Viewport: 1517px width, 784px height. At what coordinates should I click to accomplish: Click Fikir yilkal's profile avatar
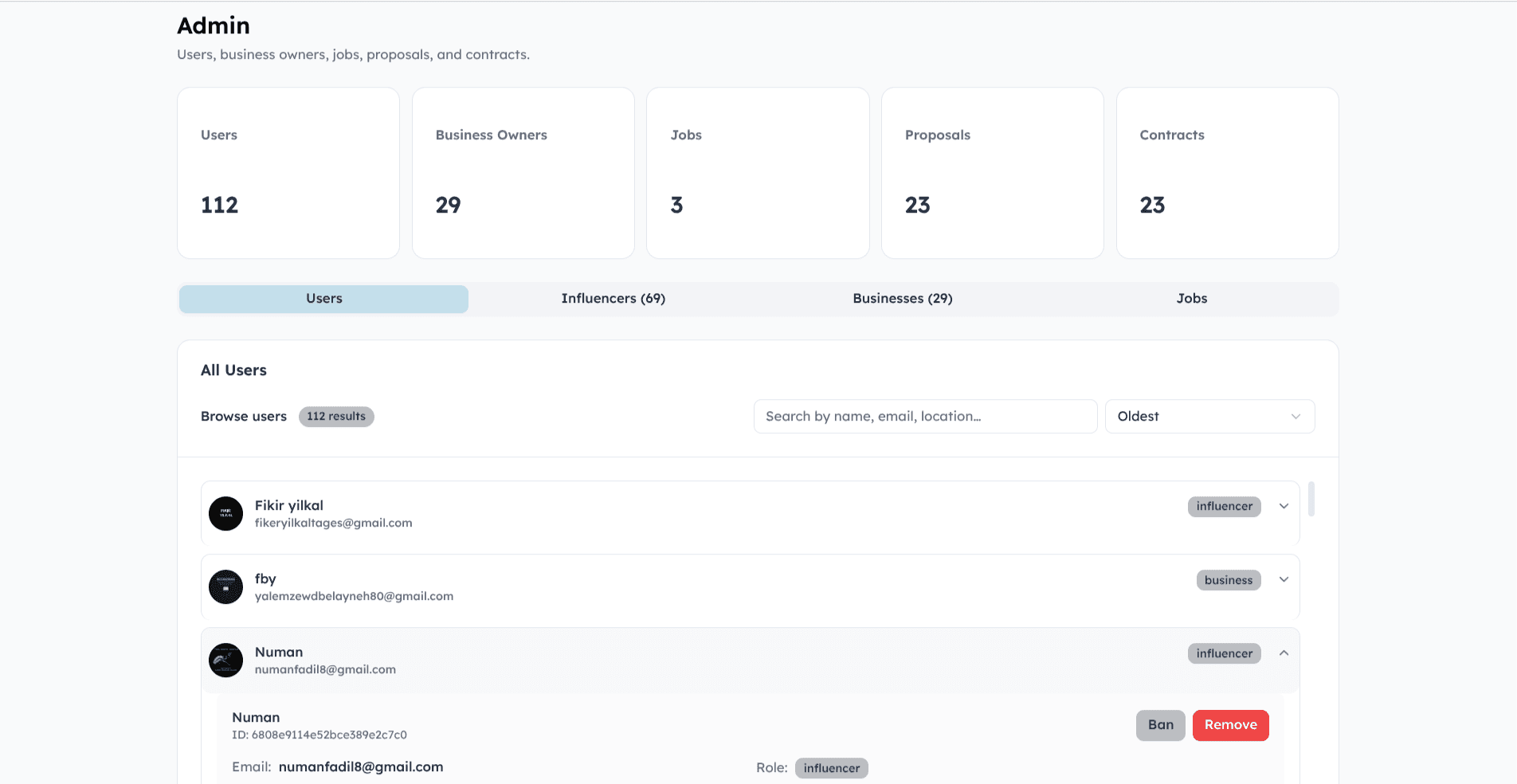tap(225, 514)
